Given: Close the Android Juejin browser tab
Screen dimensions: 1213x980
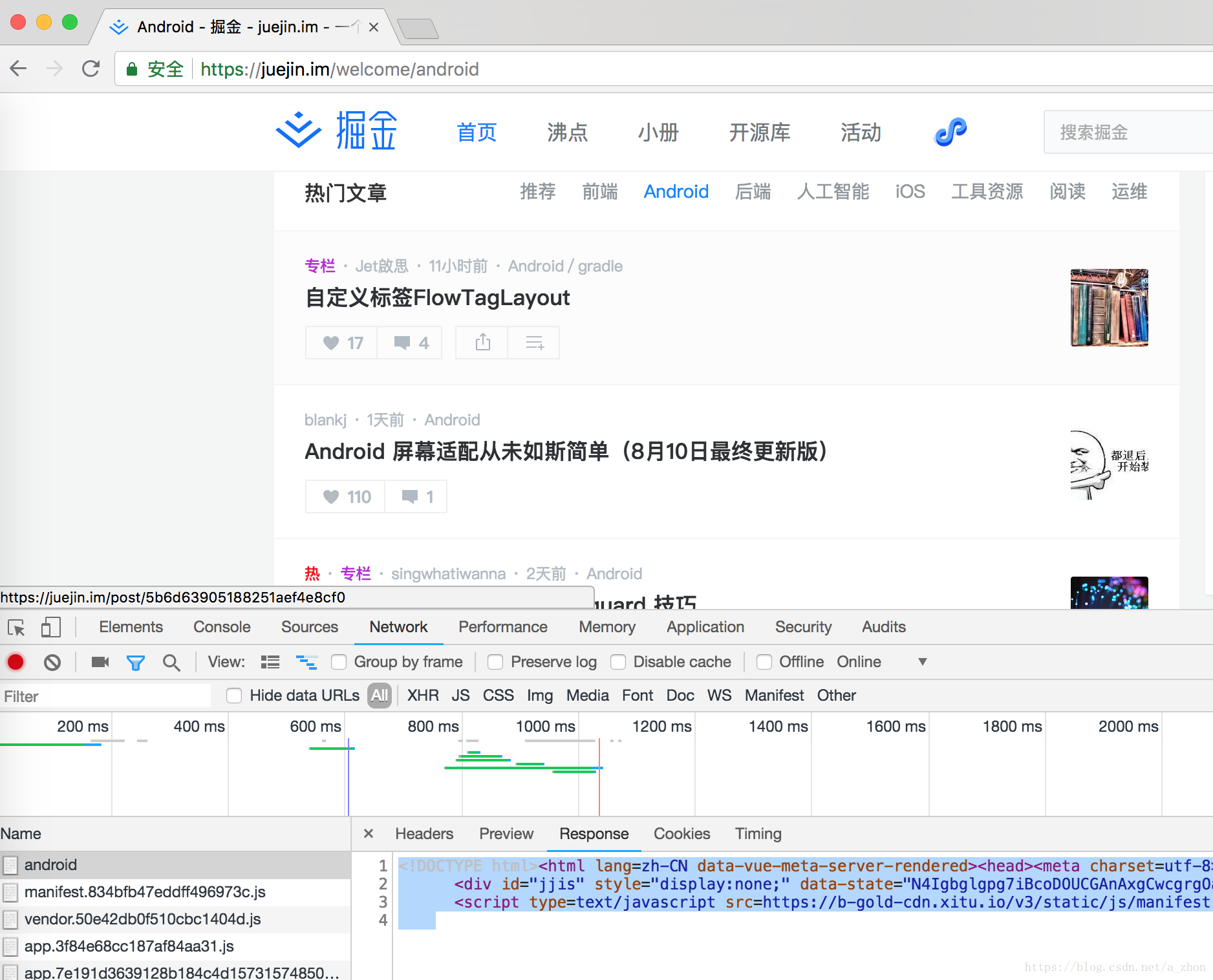Looking at the screenshot, I should click(374, 27).
